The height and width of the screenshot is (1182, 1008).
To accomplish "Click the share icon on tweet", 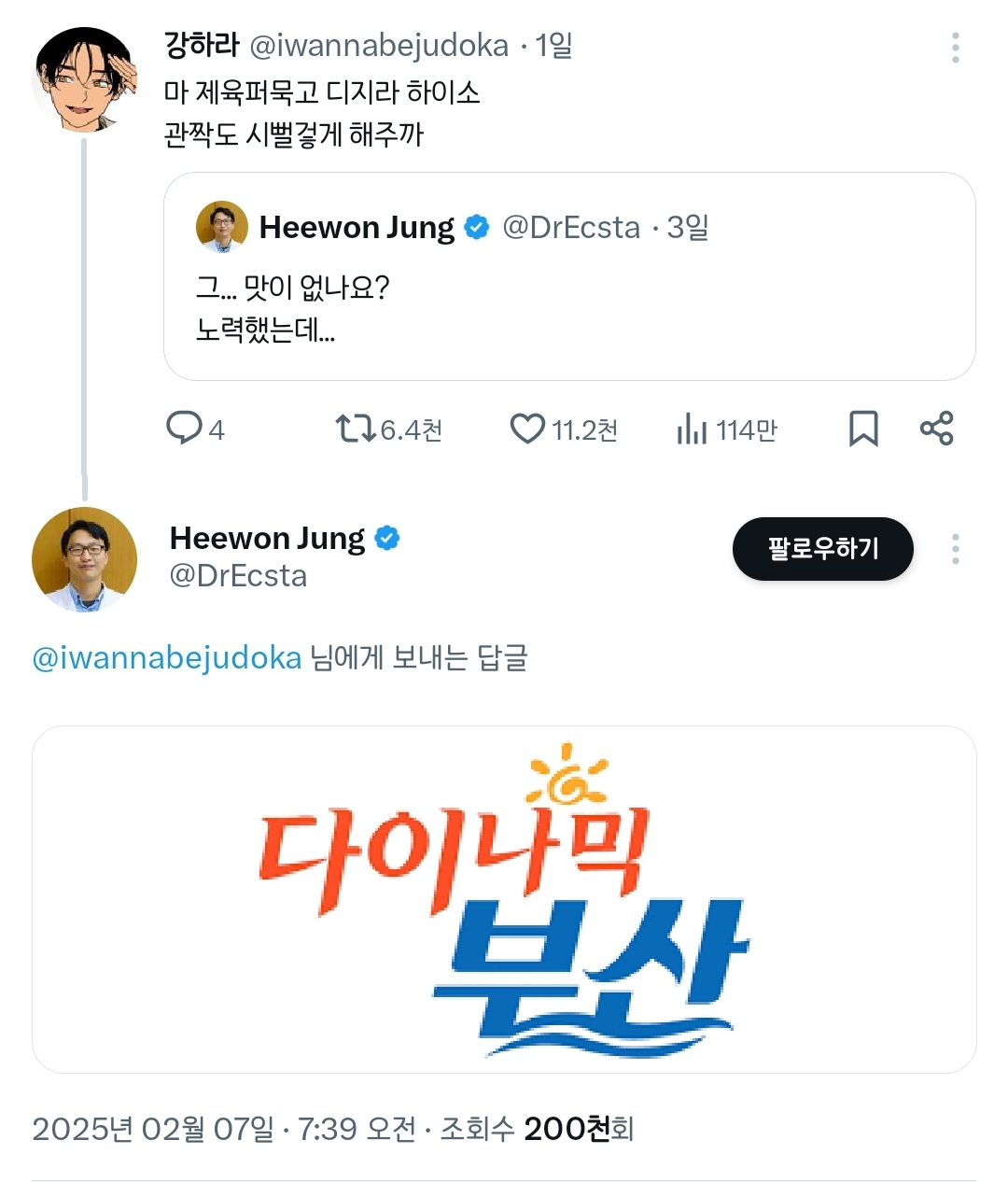I will point(936,429).
